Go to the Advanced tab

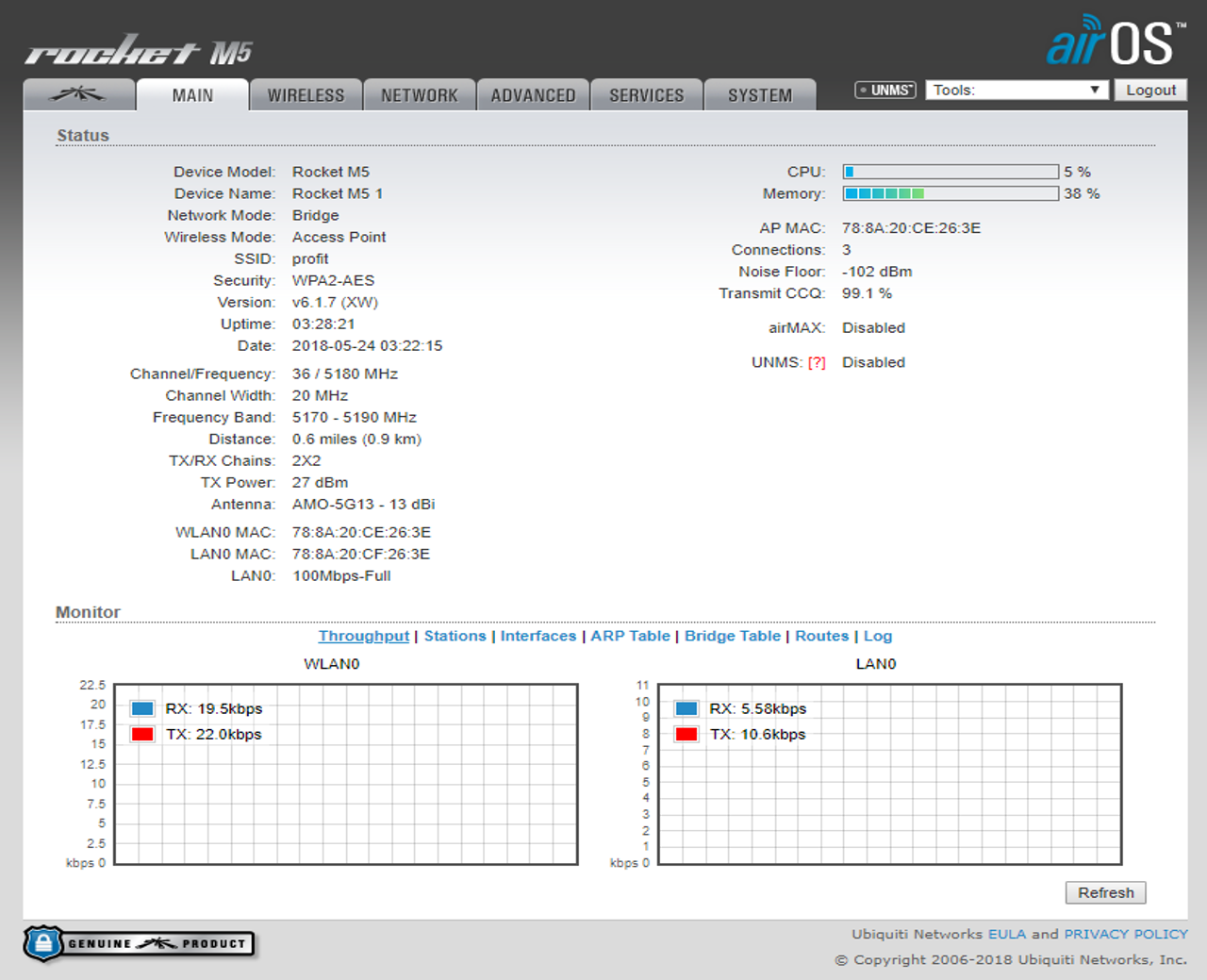pyautogui.click(x=533, y=95)
